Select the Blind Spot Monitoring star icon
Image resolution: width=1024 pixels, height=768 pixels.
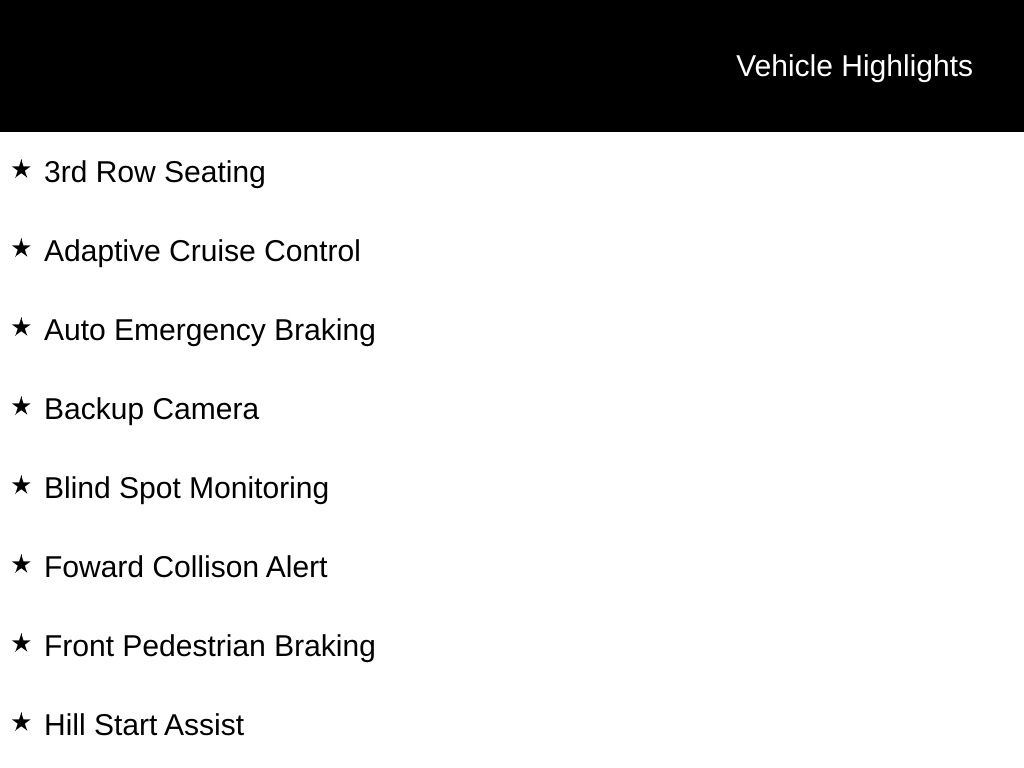[21, 486]
